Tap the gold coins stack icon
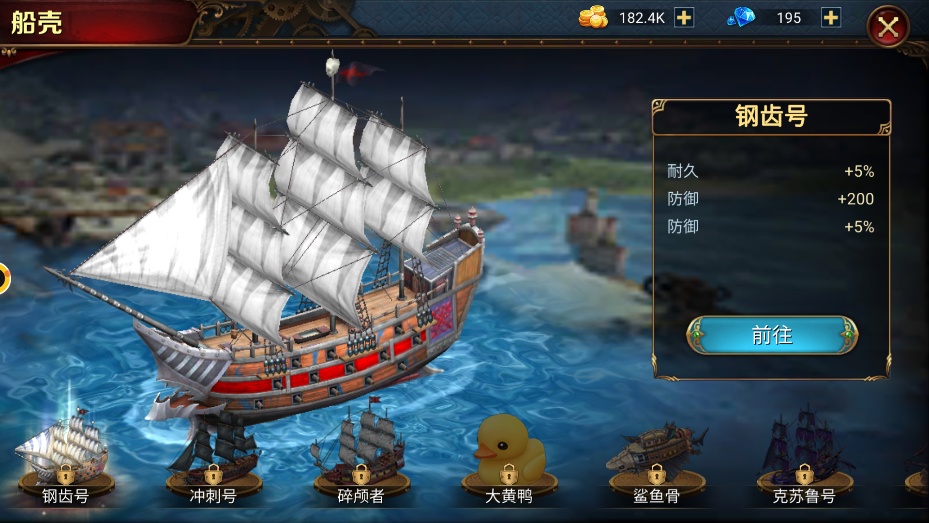 click(x=593, y=17)
